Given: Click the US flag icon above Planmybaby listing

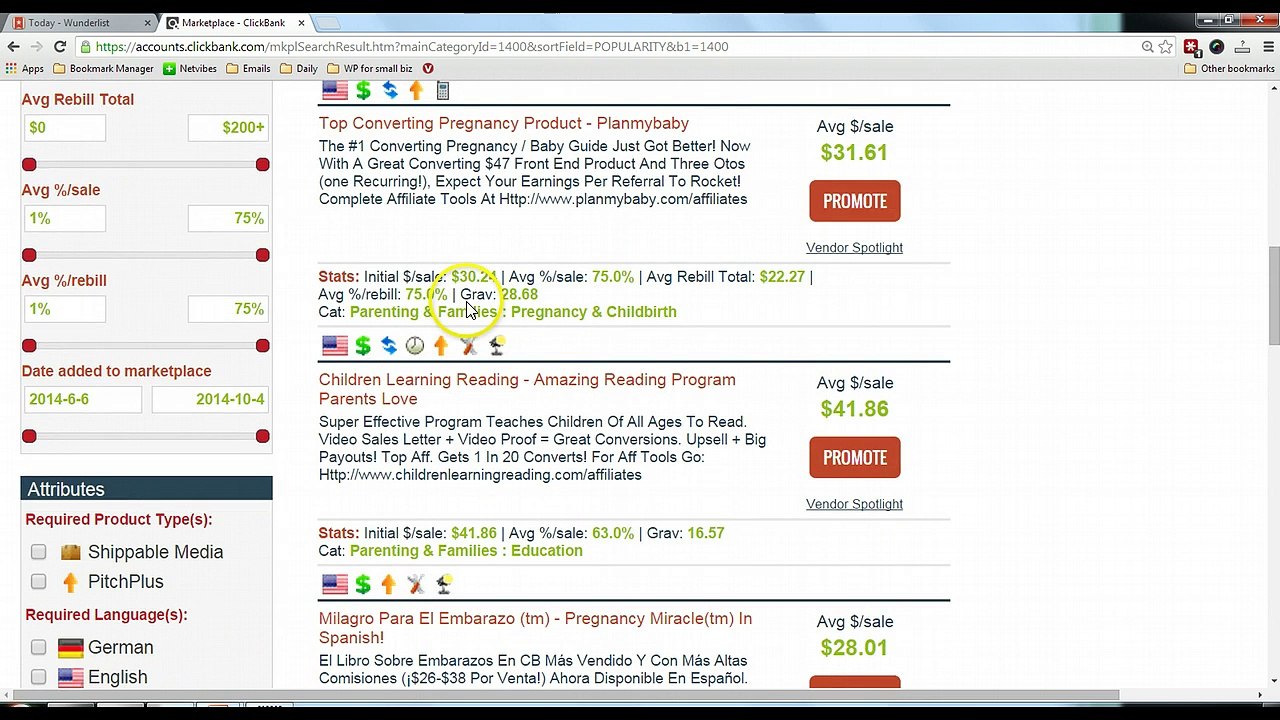Looking at the screenshot, I should pyautogui.click(x=335, y=91).
